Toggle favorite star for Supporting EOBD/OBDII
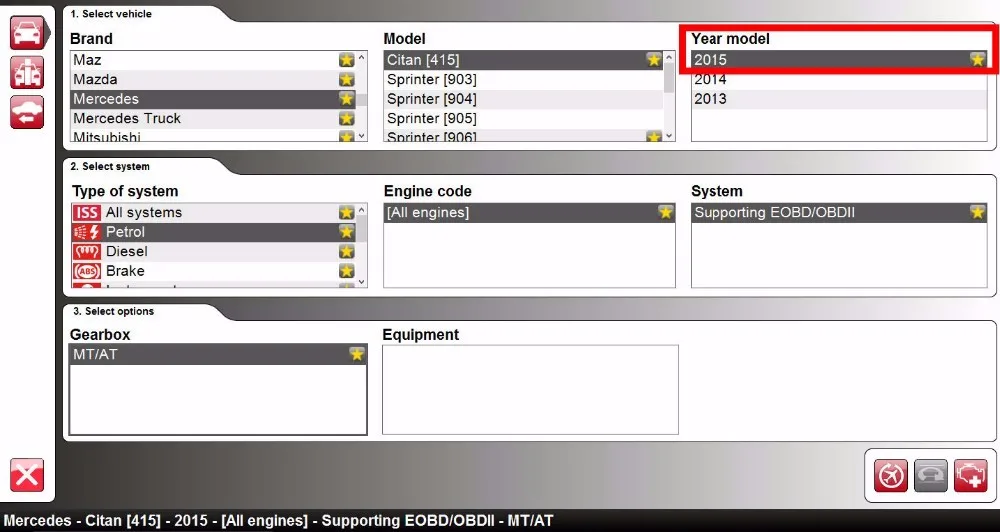The image size is (1000, 532). coord(978,212)
